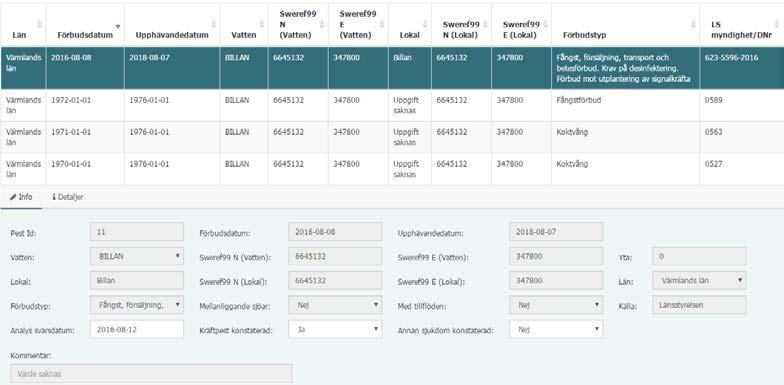784x385 pixels.
Task: Click Uppgift saknas in 1972 row
Action: pos(410,105)
